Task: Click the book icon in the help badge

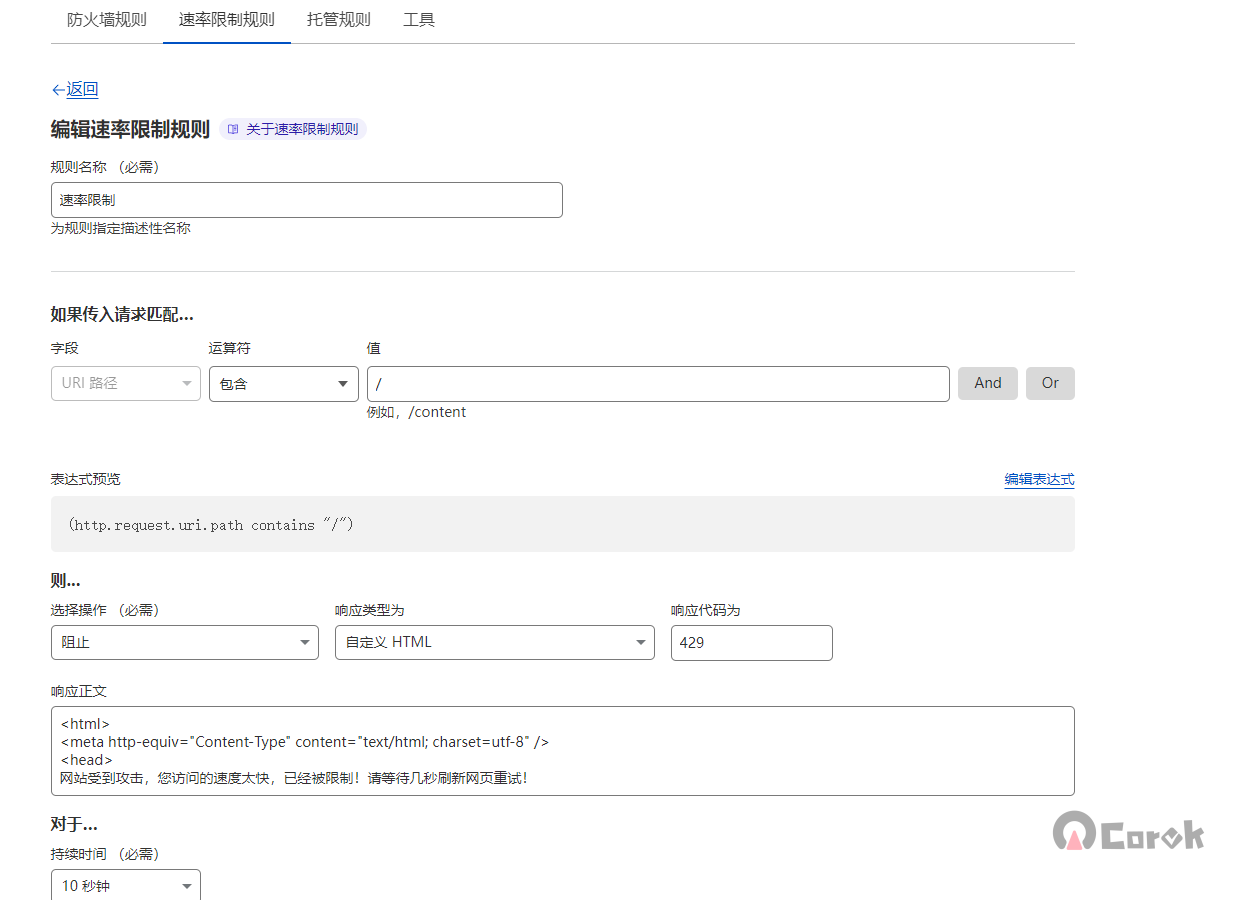Action: click(233, 129)
